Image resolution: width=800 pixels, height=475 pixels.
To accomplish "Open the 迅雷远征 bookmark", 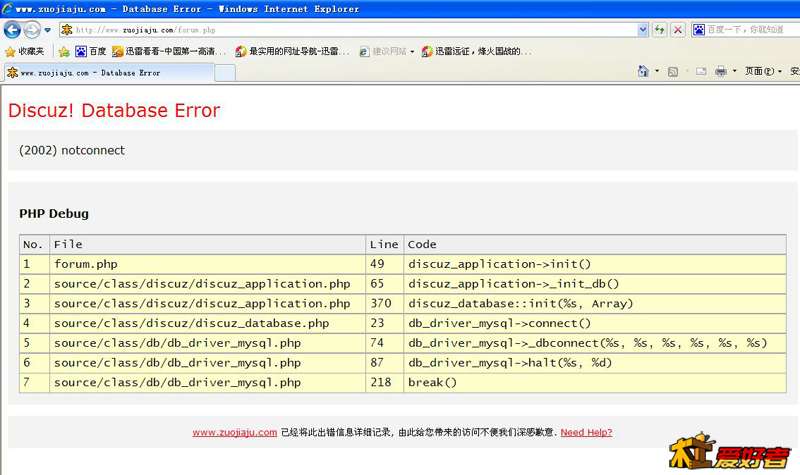I will pyautogui.click(x=477, y=51).
